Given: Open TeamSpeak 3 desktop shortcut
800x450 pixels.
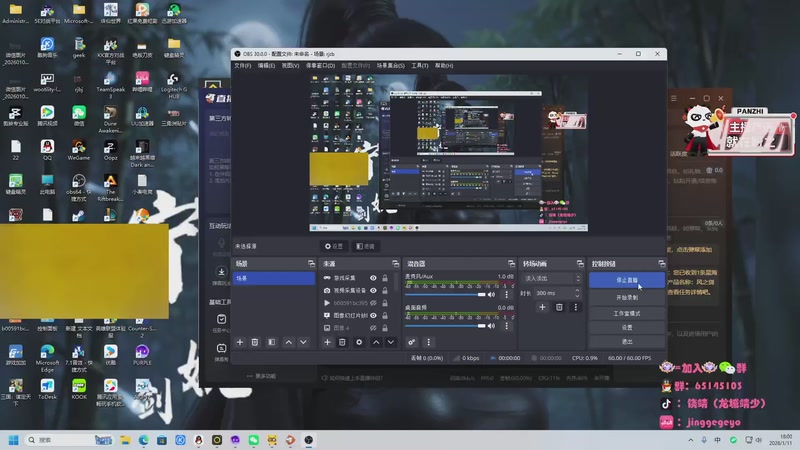Looking at the screenshot, I should [110, 85].
